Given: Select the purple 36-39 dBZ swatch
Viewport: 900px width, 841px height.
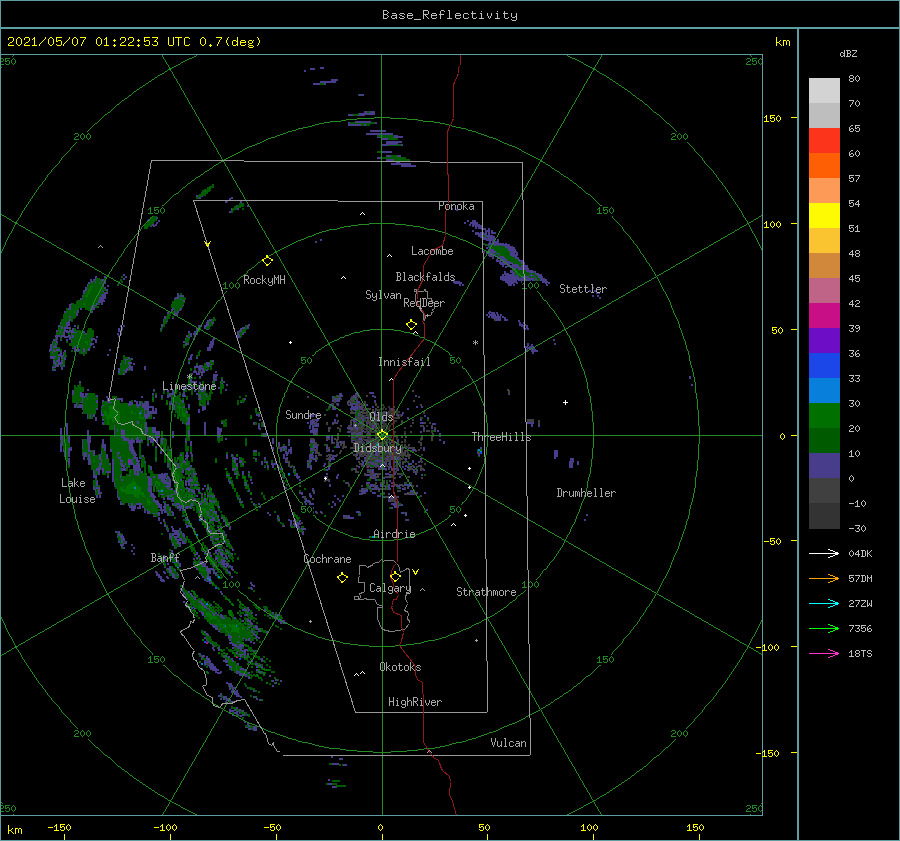Looking at the screenshot, I should pos(824,341).
